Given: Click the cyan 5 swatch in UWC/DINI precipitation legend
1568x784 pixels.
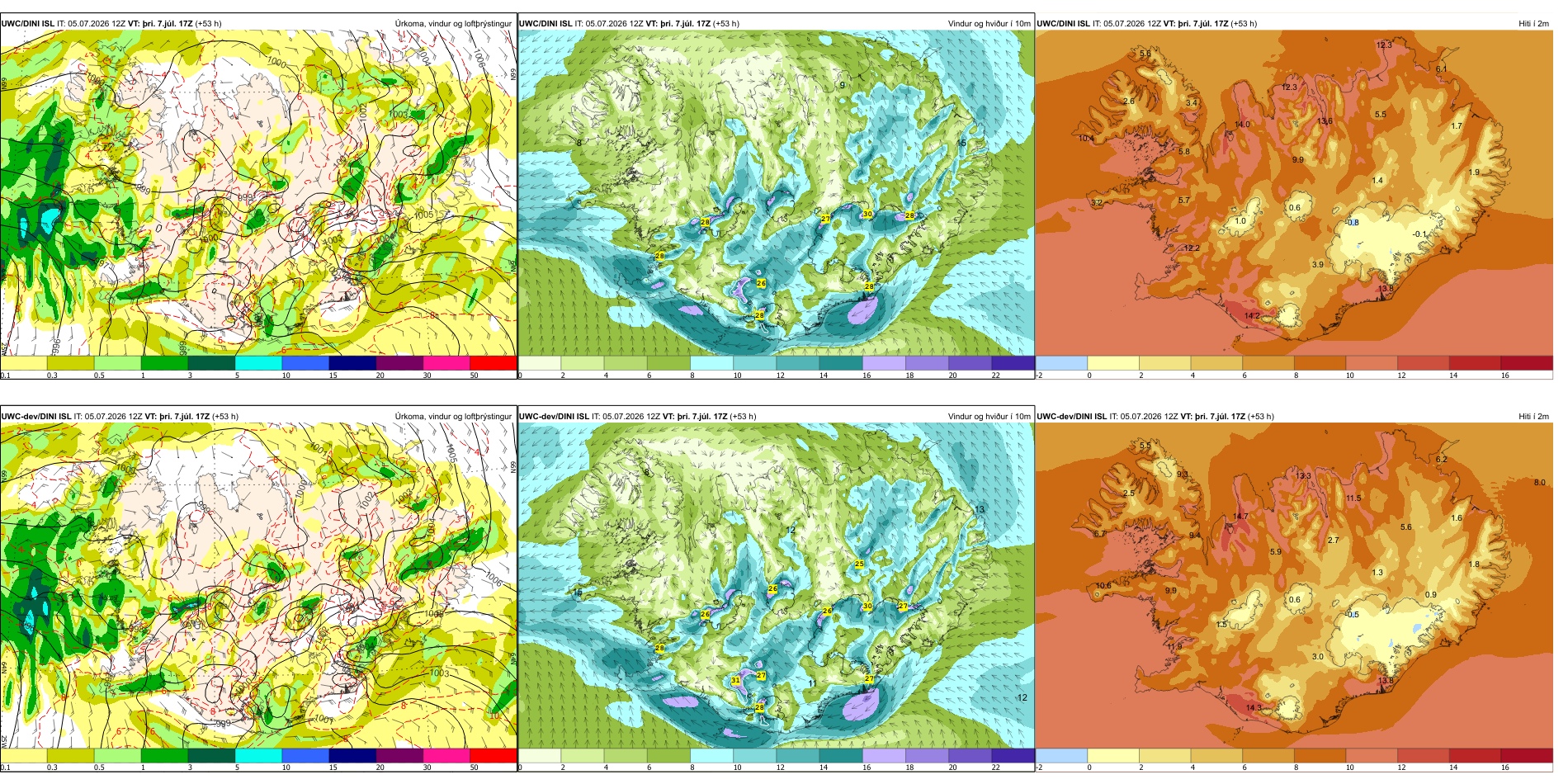Looking at the screenshot, I should [258, 363].
